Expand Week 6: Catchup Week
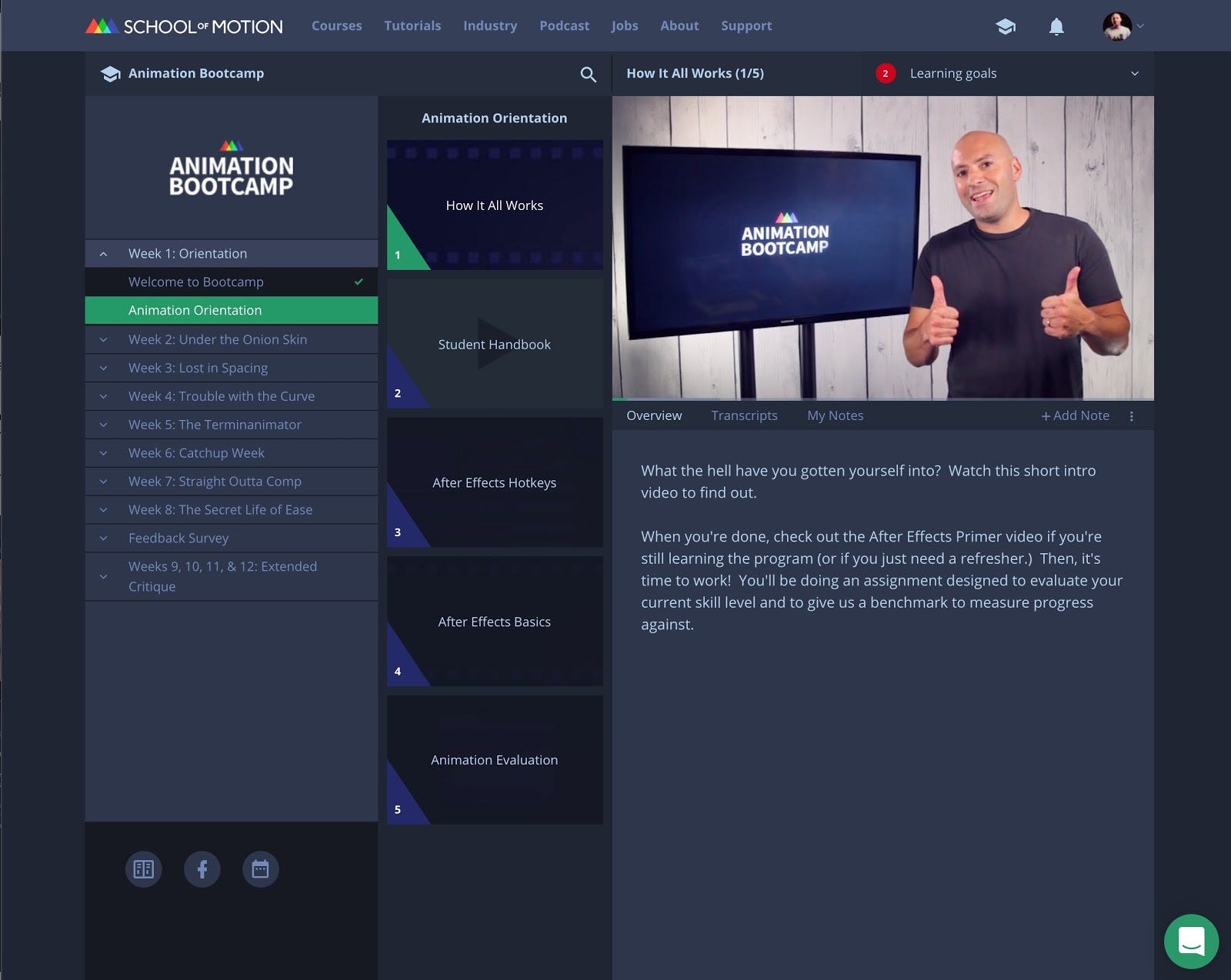Screen dimensions: 1231x980 coord(232,453)
